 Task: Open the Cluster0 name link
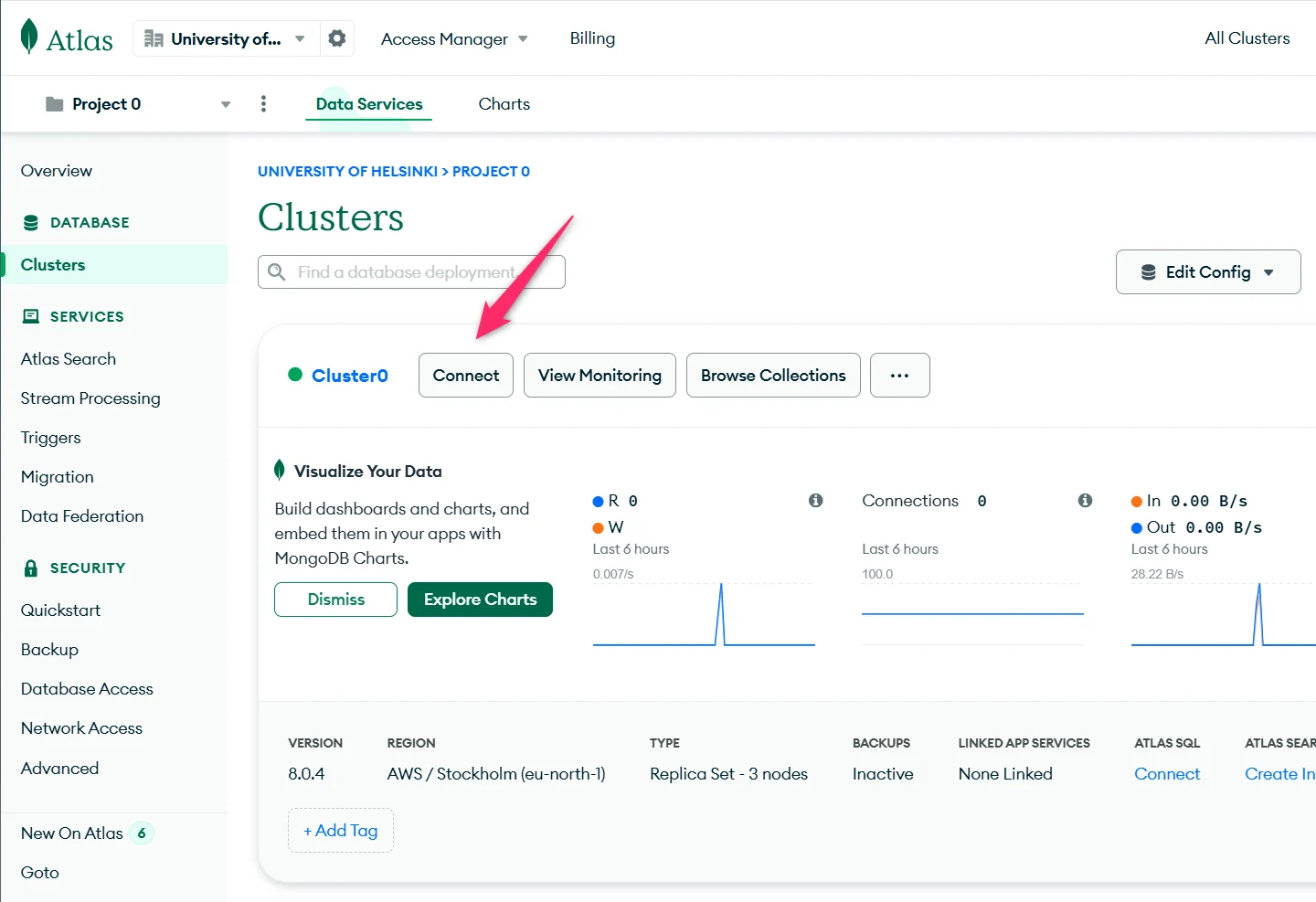coord(350,376)
